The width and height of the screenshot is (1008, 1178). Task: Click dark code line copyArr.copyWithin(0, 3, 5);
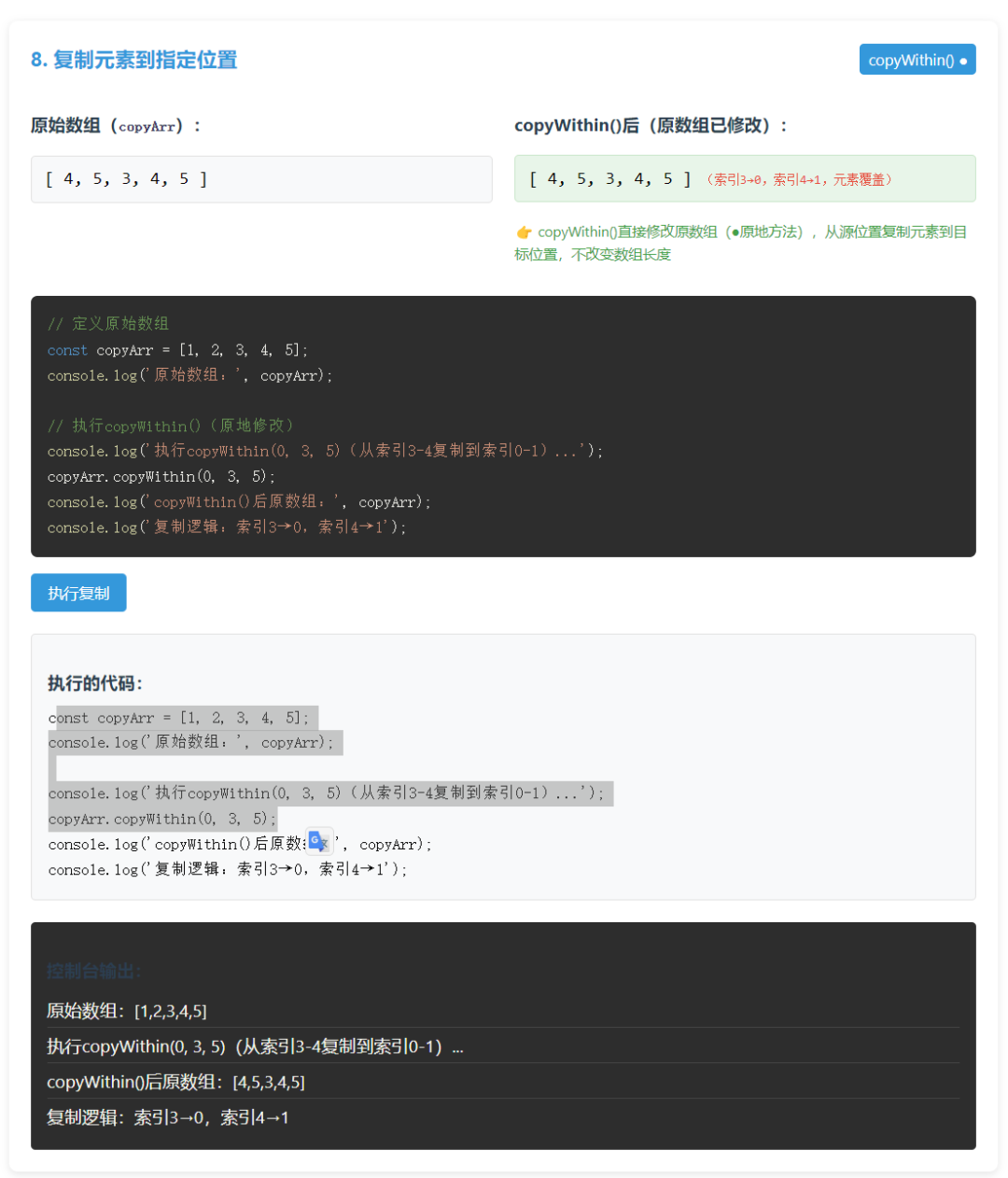click(x=161, y=476)
